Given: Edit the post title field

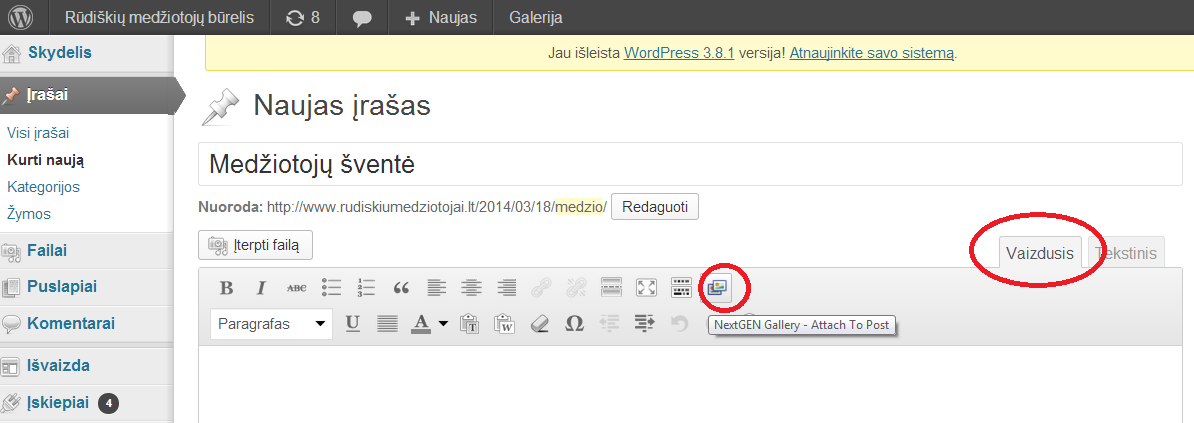Looking at the screenshot, I should click(690, 164).
